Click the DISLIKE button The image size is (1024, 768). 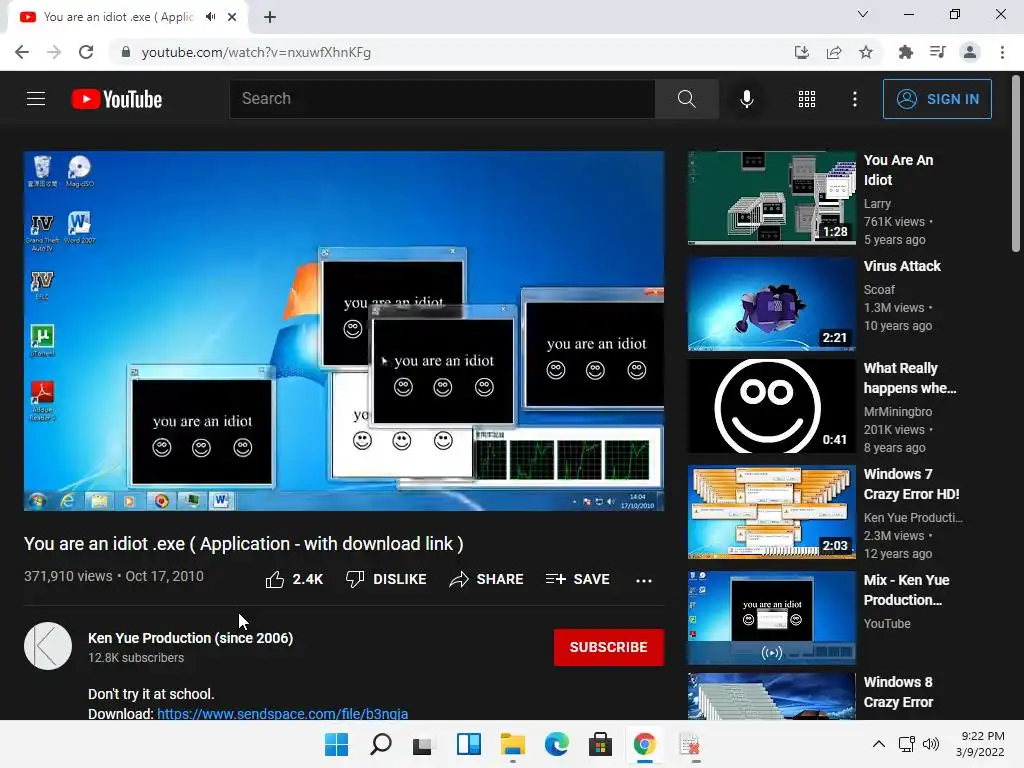386,579
